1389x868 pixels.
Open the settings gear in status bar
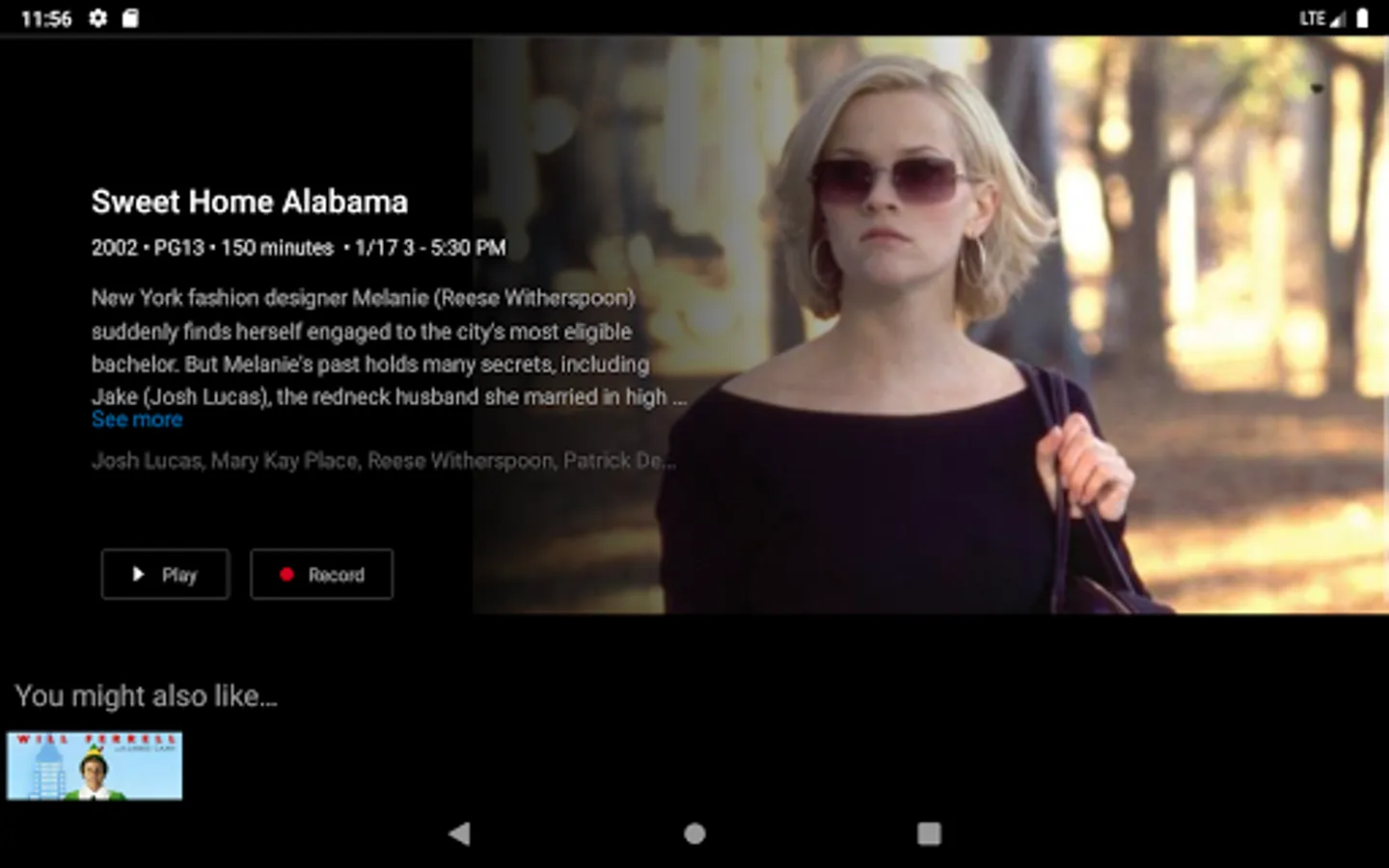click(97, 18)
